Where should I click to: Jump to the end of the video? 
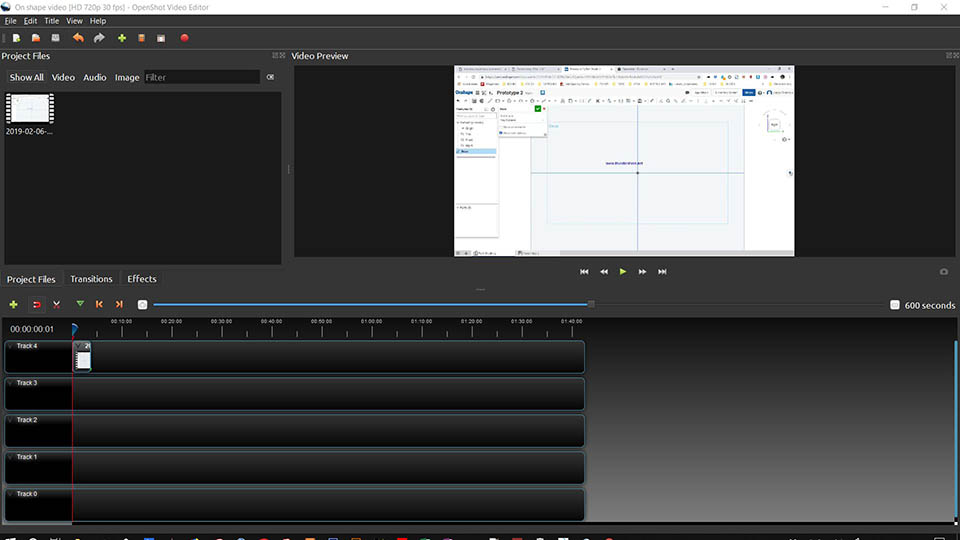(662, 271)
